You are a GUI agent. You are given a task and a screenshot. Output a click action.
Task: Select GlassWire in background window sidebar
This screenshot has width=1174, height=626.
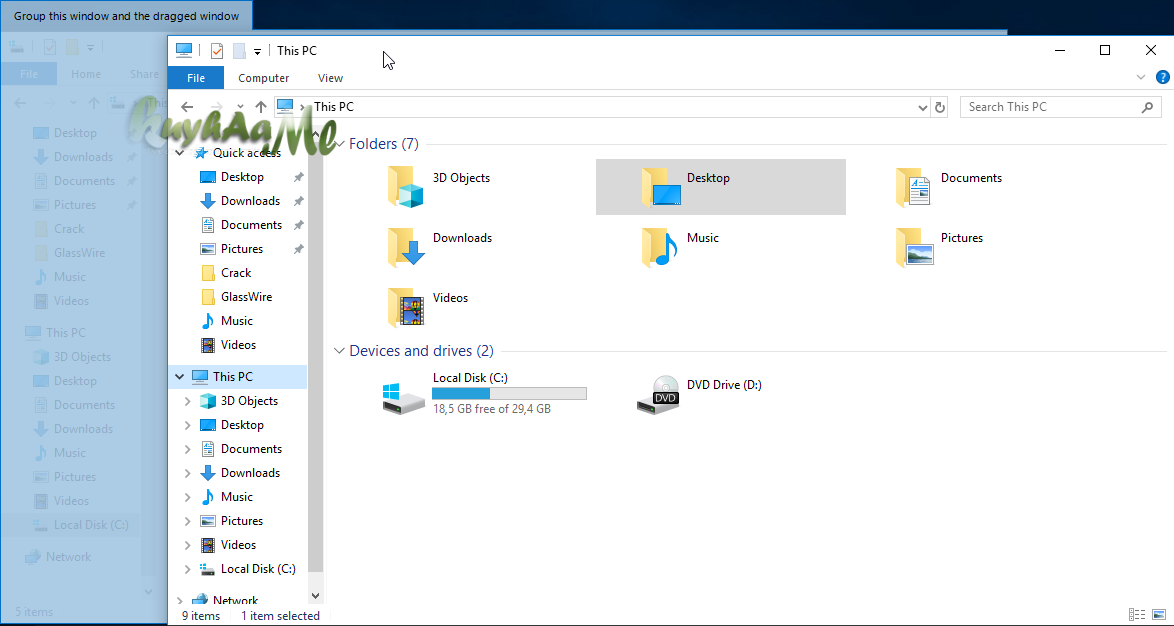(x=79, y=252)
